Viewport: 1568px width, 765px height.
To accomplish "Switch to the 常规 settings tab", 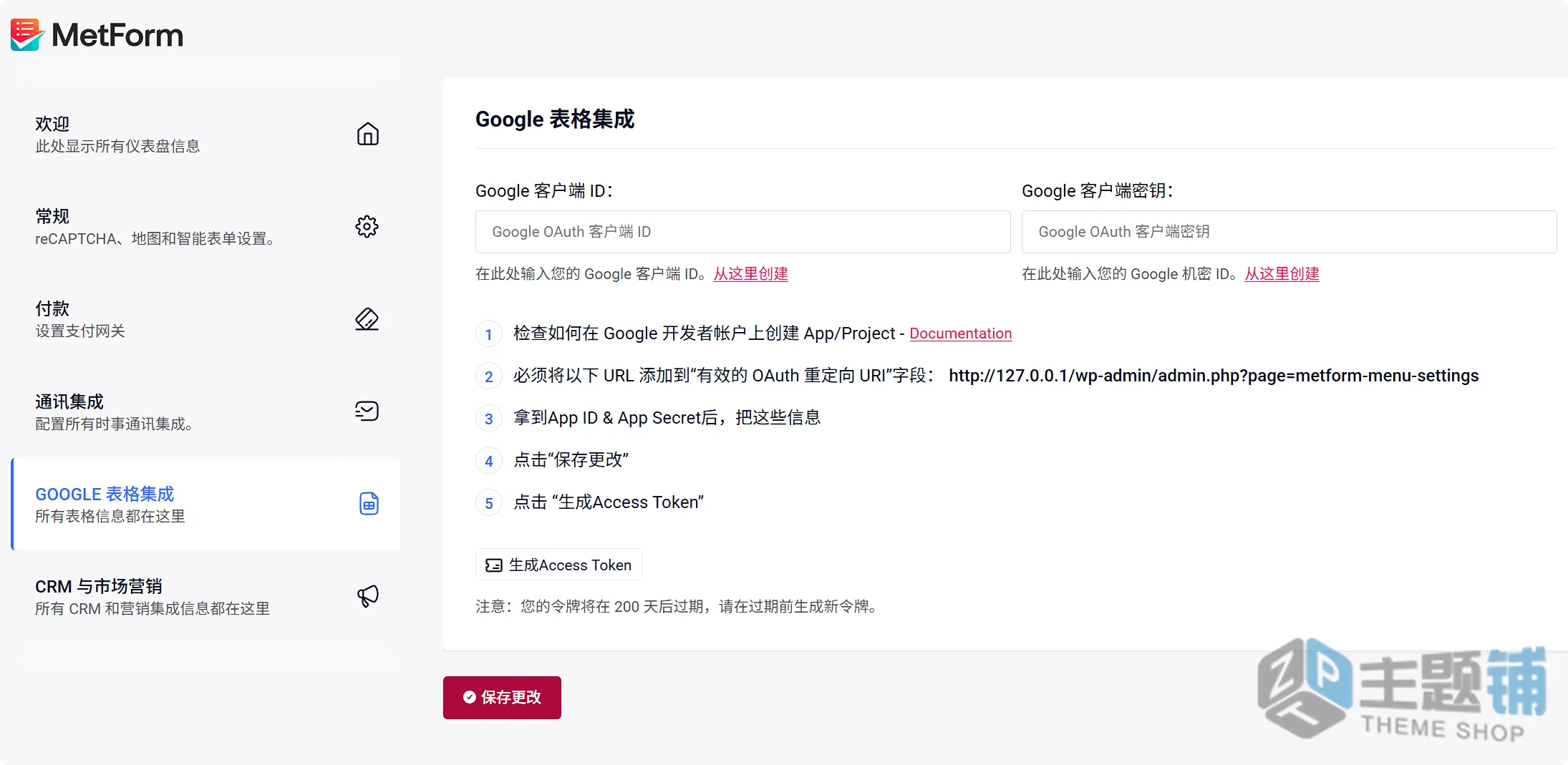I will (x=206, y=227).
